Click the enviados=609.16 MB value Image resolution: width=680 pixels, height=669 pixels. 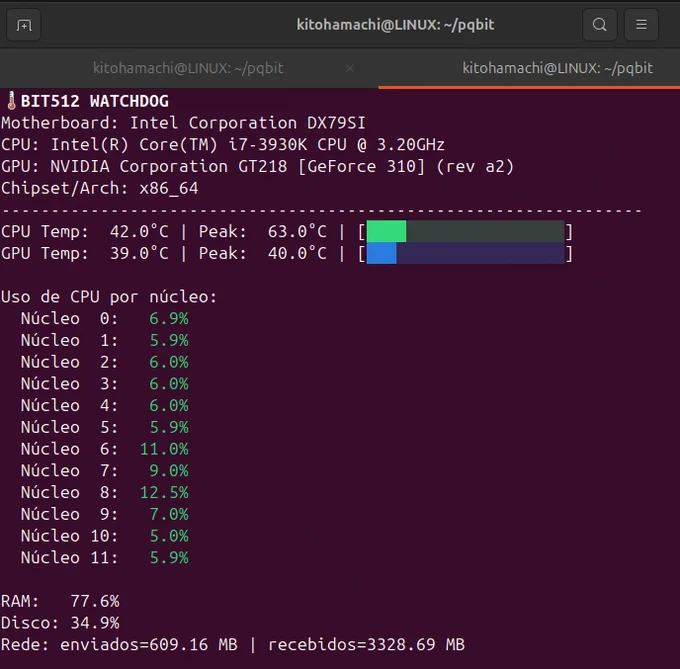[149, 645]
